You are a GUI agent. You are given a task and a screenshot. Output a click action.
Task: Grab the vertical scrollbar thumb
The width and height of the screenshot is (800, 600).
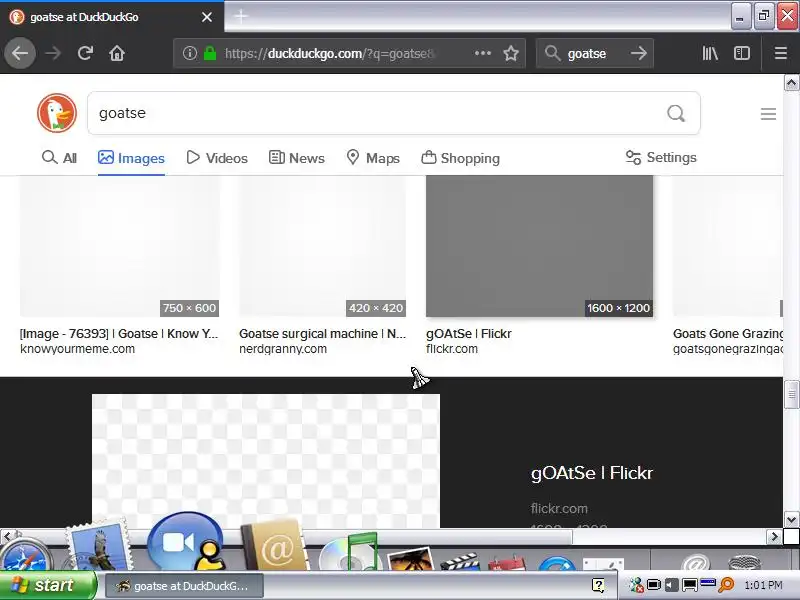coord(791,394)
